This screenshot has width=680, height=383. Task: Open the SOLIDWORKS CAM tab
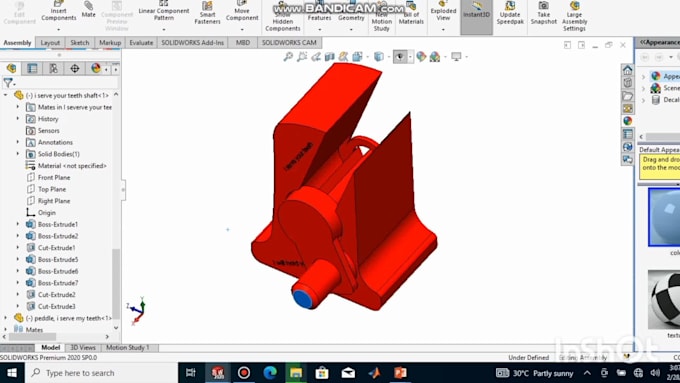point(289,43)
